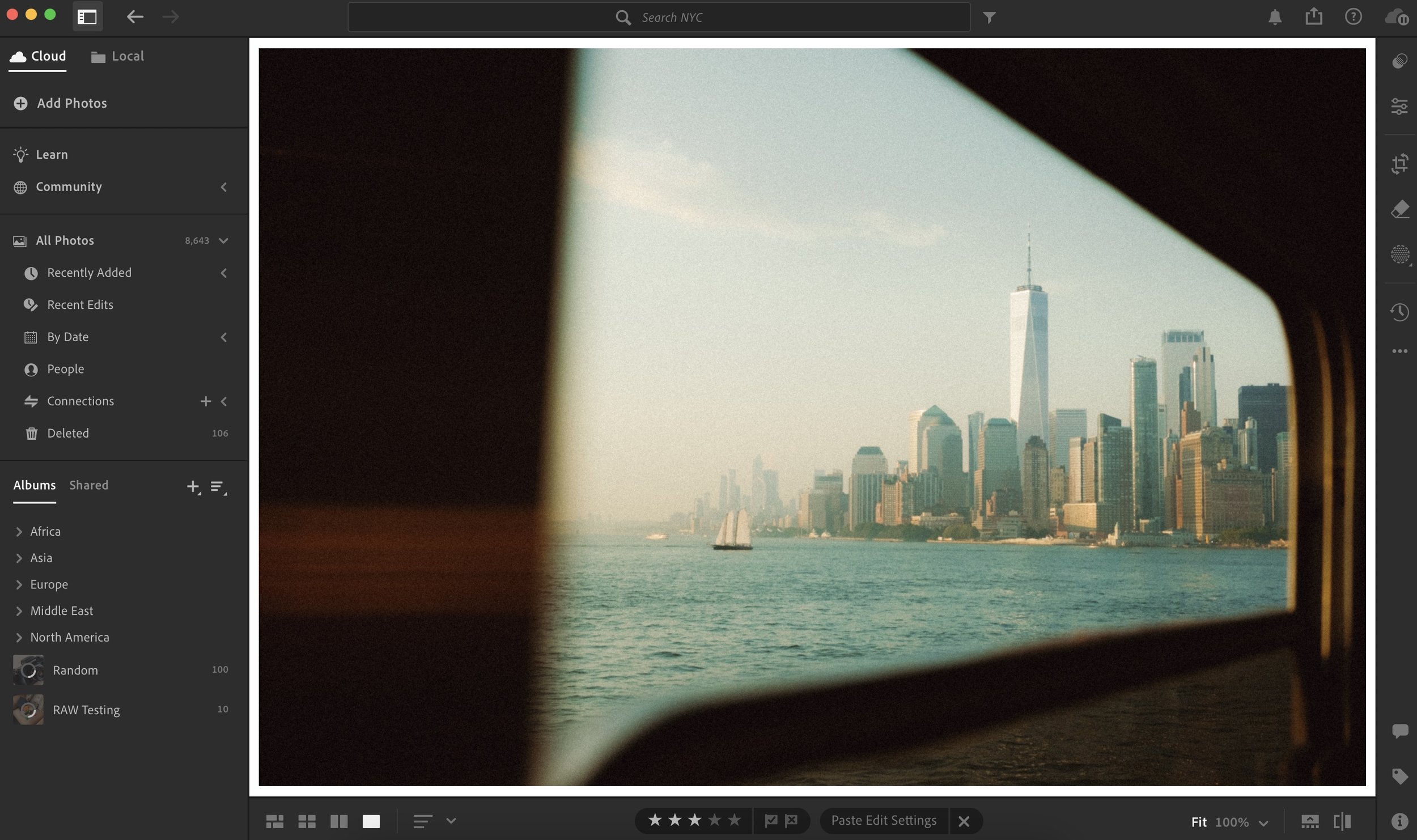Collapse All Photos chevron
The image size is (1417, 840).
point(224,240)
